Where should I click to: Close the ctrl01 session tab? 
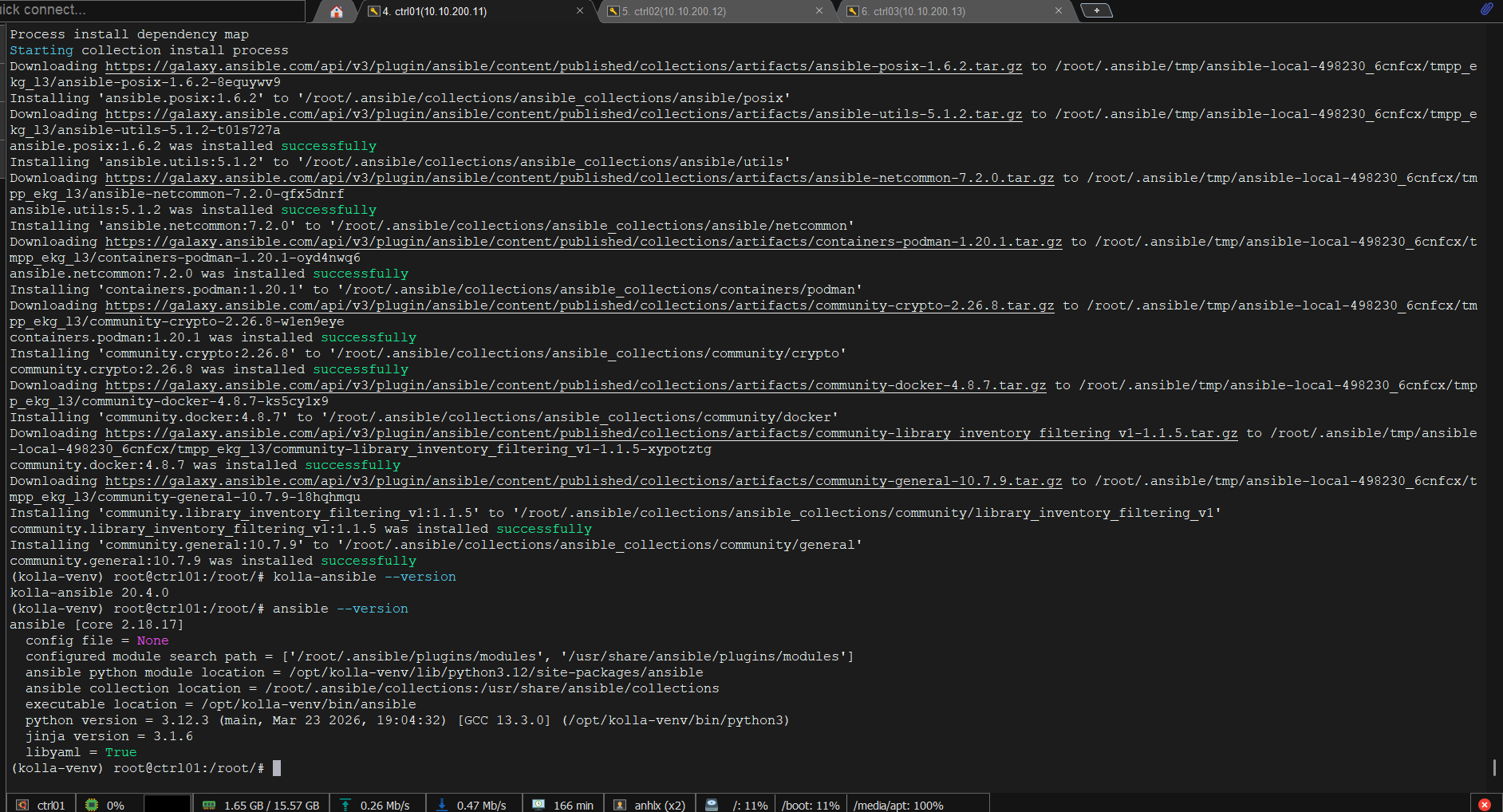click(x=580, y=11)
